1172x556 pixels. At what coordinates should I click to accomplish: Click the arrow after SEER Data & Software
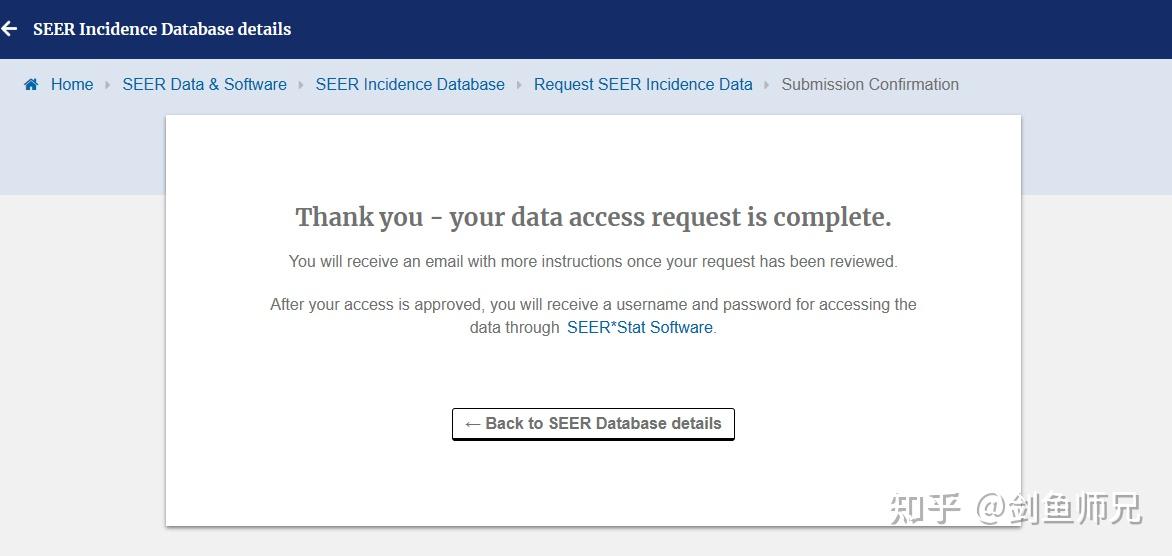tap(301, 85)
